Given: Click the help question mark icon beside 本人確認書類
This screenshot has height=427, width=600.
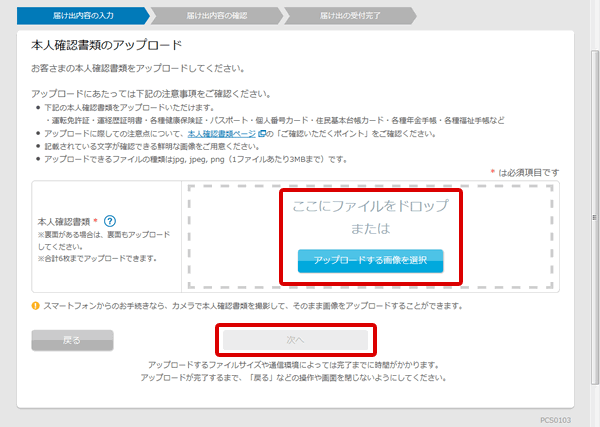Looking at the screenshot, I should [x=110, y=222].
